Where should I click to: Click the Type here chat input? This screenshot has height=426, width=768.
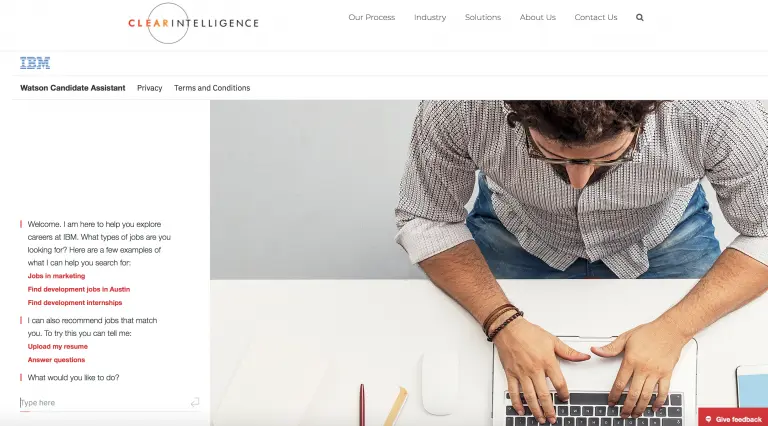pyautogui.click(x=105, y=402)
